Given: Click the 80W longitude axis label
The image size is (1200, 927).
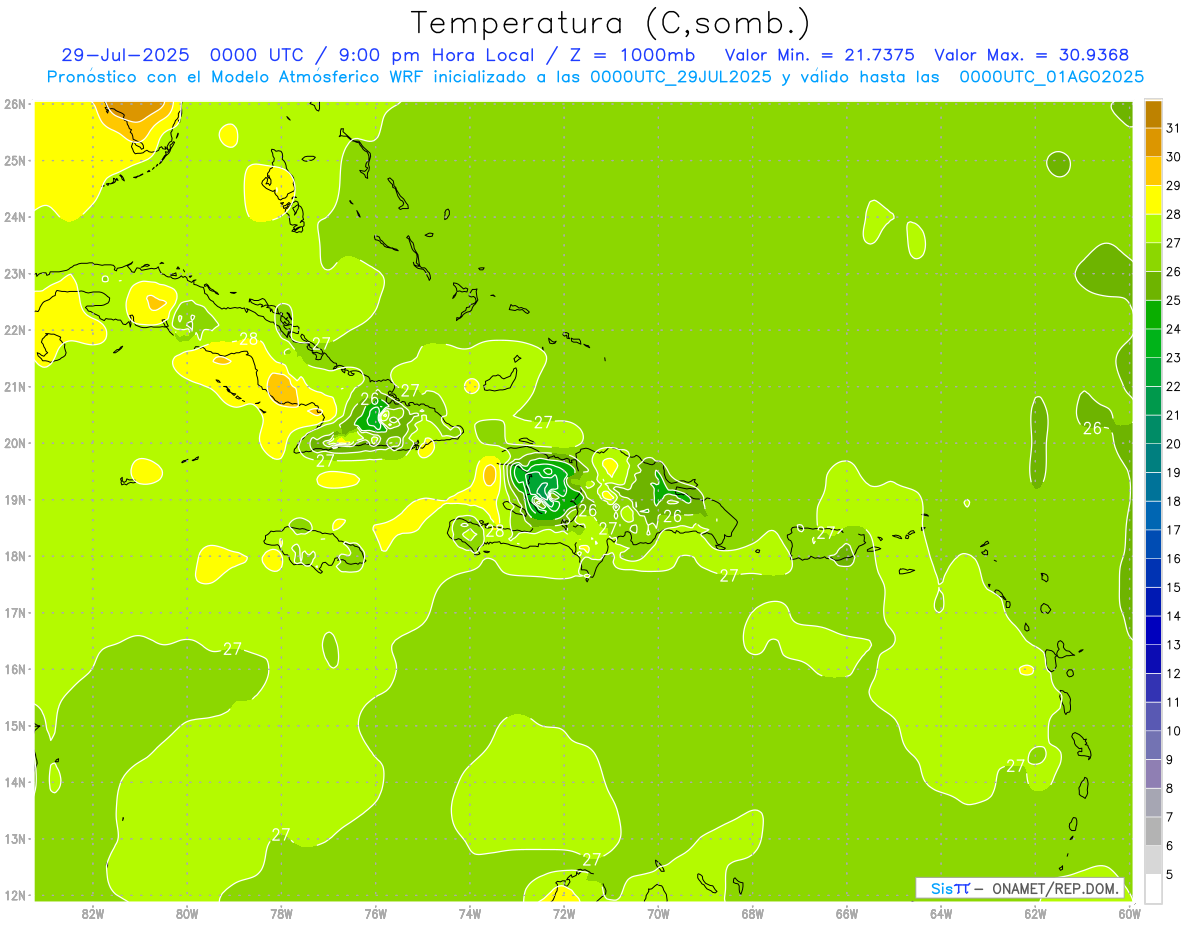Looking at the screenshot, I should [187, 913].
